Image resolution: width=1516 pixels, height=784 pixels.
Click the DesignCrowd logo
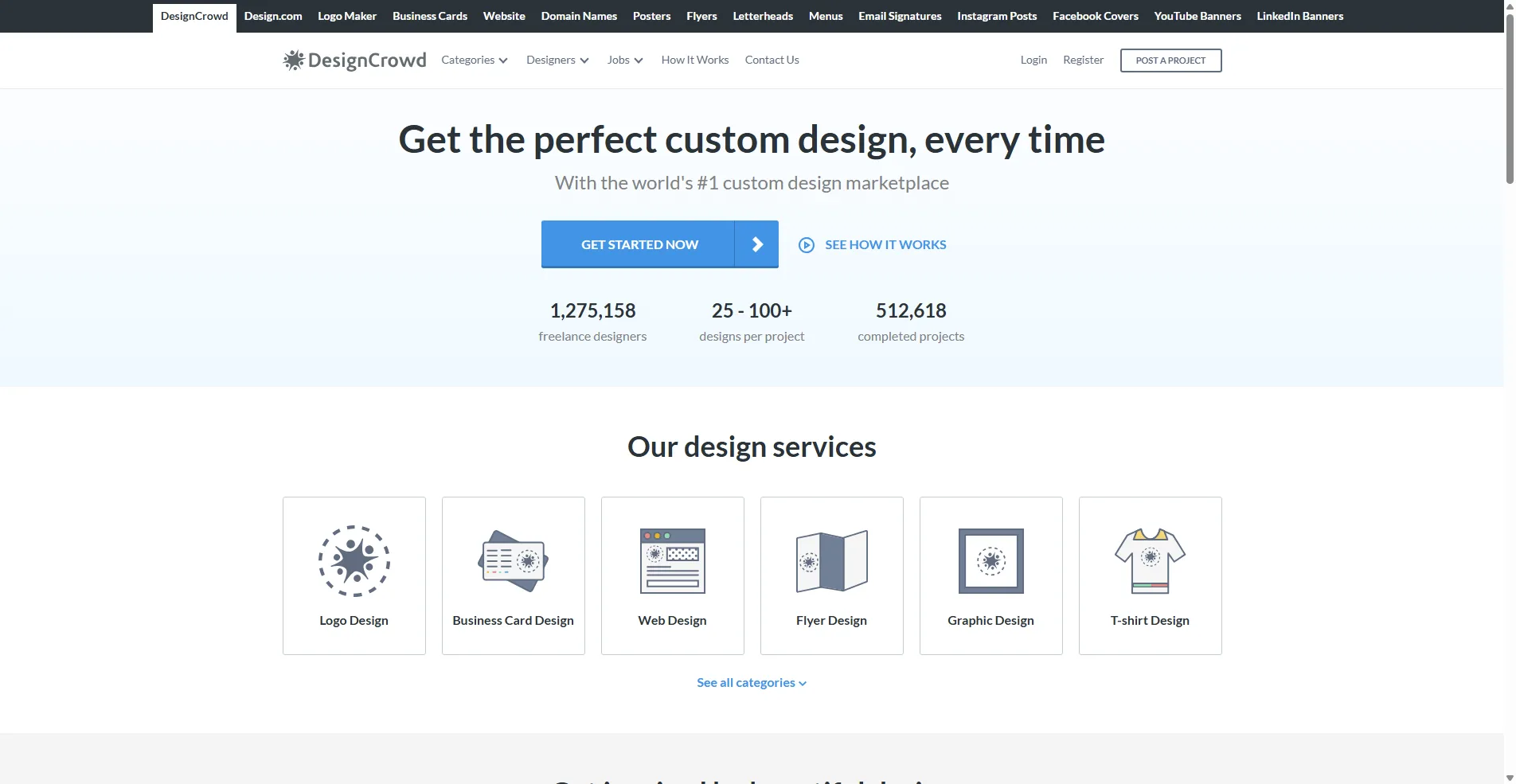(x=354, y=60)
